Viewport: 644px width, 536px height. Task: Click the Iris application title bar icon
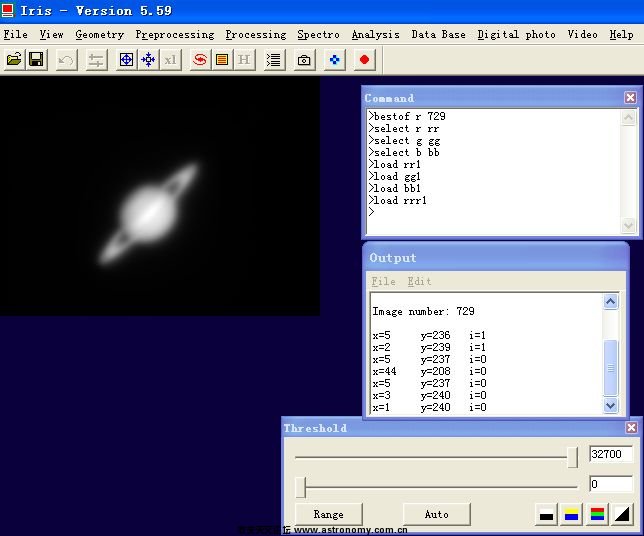coord(7,10)
